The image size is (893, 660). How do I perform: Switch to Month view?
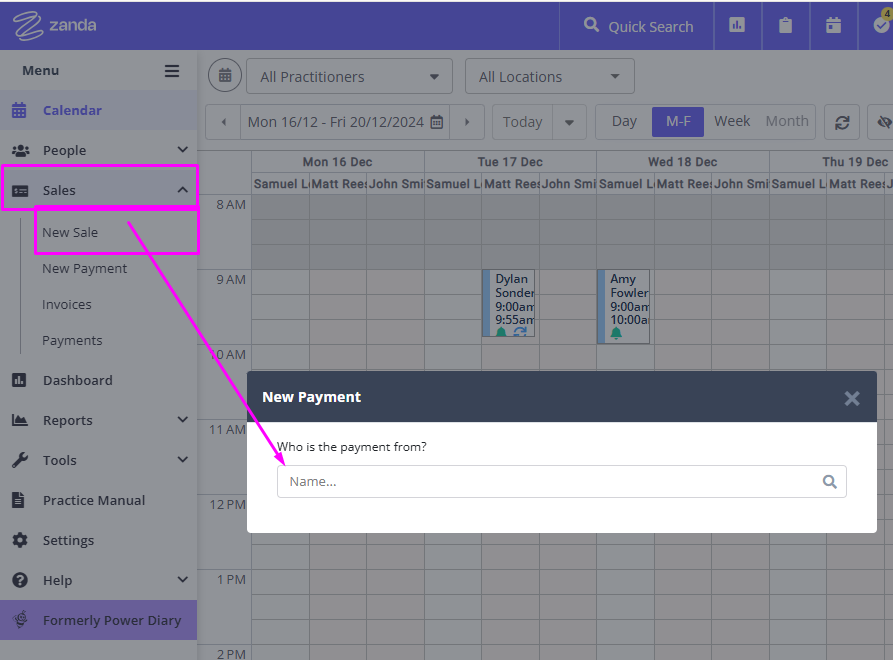[787, 121]
